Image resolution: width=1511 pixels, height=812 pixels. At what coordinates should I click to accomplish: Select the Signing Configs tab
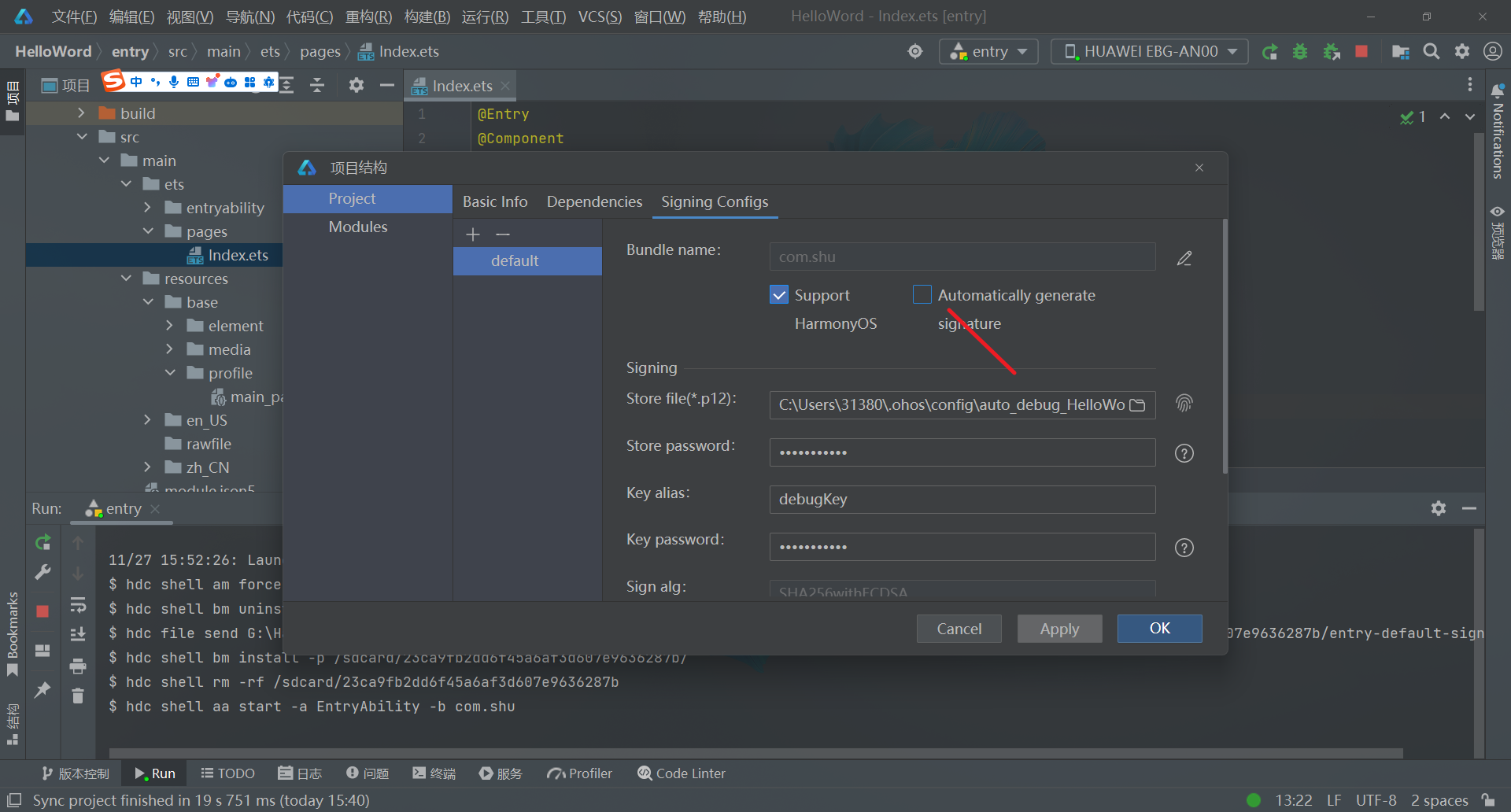point(715,202)
